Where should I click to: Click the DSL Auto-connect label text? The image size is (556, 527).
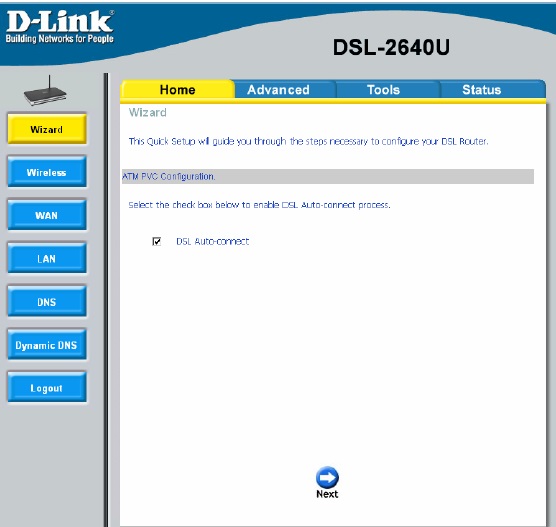(x=212, y=242)
